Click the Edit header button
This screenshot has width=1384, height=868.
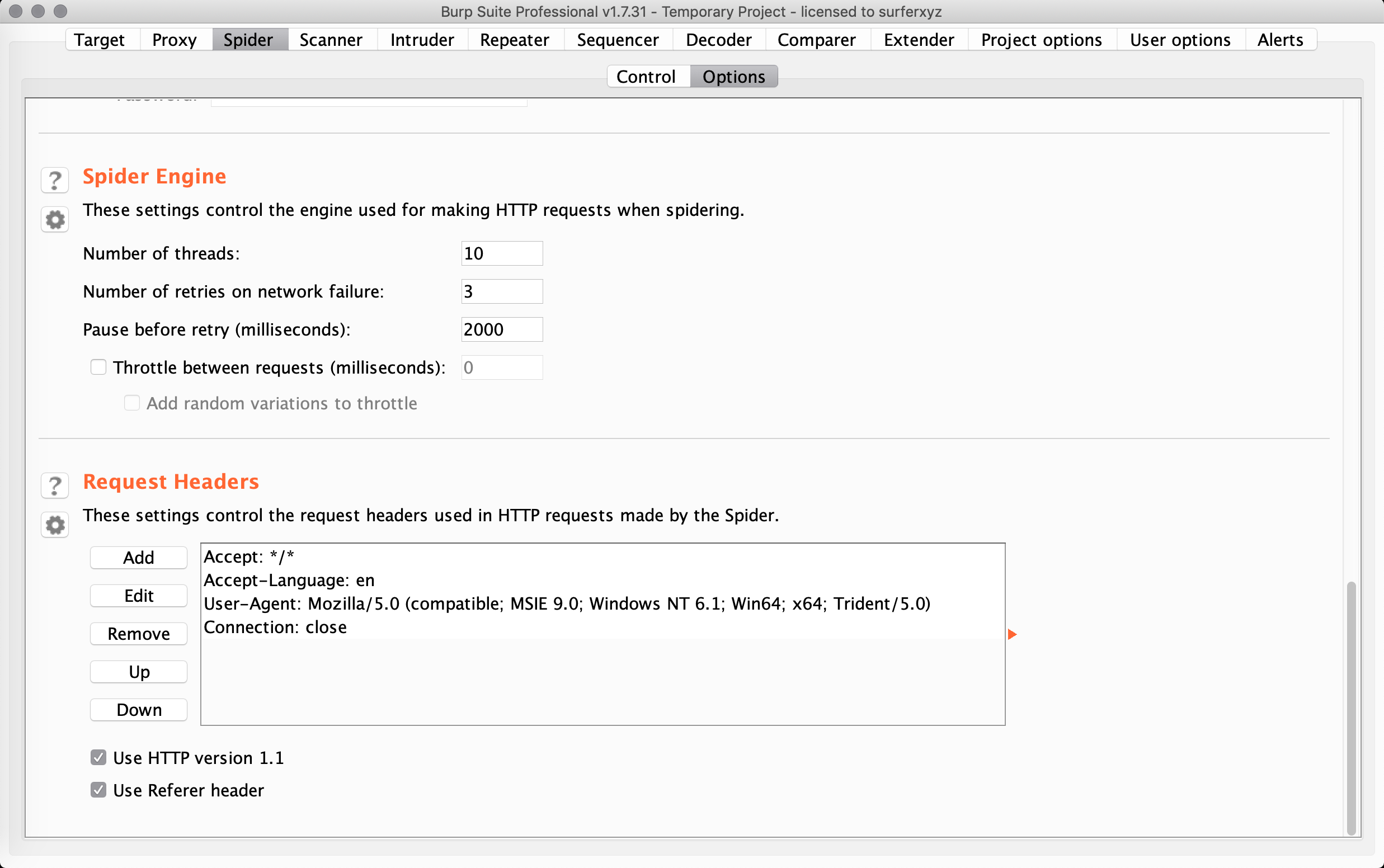(x=138, y=596)
